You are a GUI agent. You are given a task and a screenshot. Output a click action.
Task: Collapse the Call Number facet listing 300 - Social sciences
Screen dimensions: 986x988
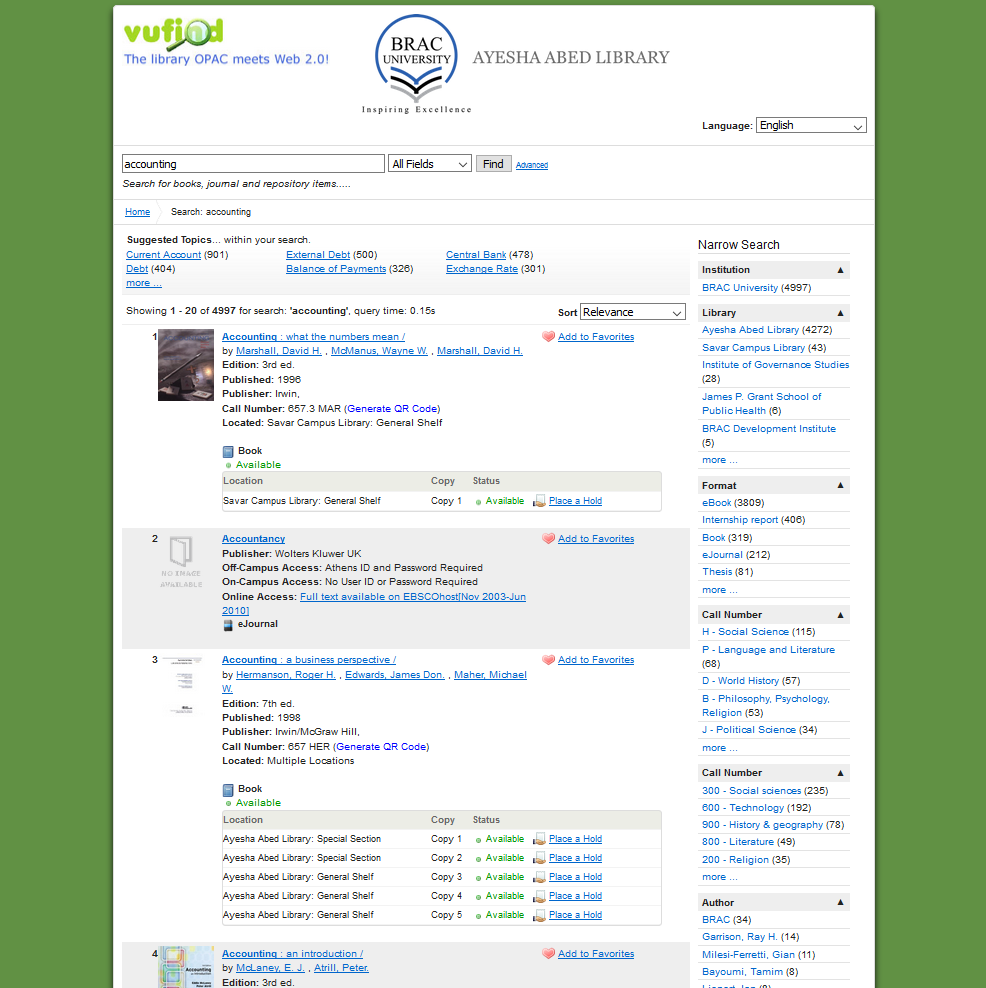840,773
